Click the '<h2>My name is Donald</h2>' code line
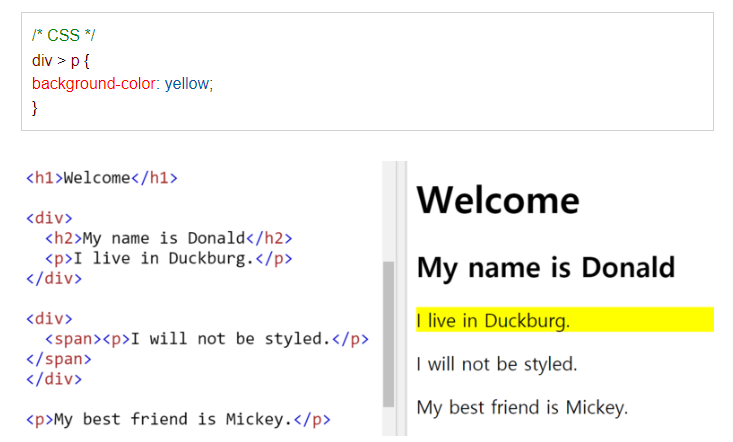 168,238
